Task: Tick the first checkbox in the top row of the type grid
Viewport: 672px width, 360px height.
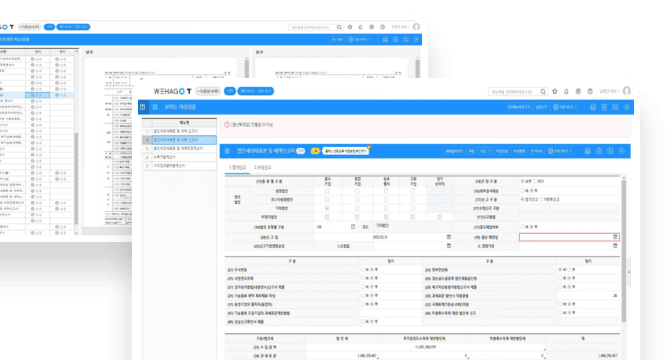Action: click(x=327, y=191)
